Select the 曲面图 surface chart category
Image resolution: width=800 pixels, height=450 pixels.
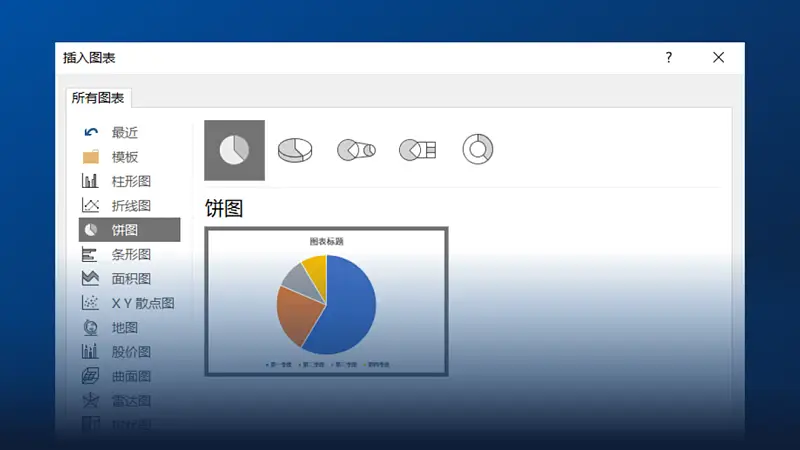coord(130,376)
